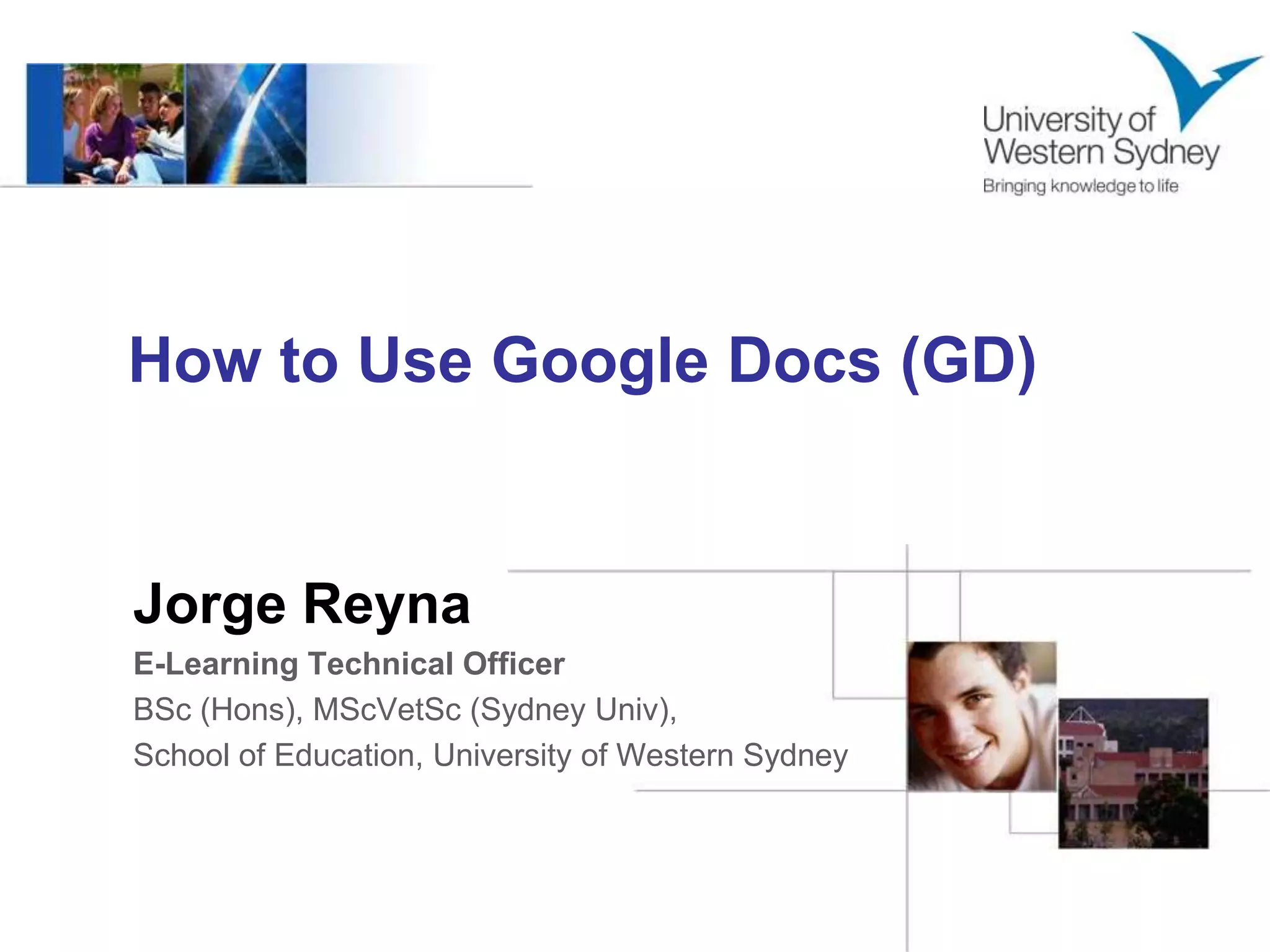Click the word 'Sydney' in the university logo
The image size is (1270, 952).
[x=1166, y=152]
